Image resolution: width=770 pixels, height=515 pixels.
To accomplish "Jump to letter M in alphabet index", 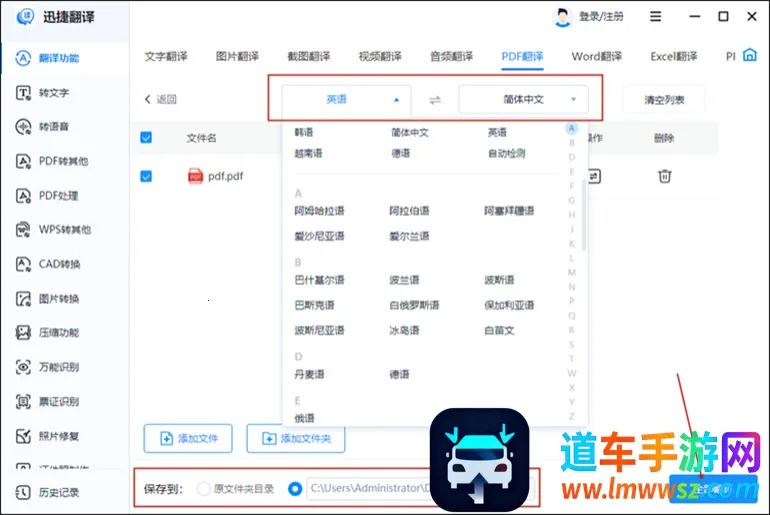I will (x=572, y=272).
